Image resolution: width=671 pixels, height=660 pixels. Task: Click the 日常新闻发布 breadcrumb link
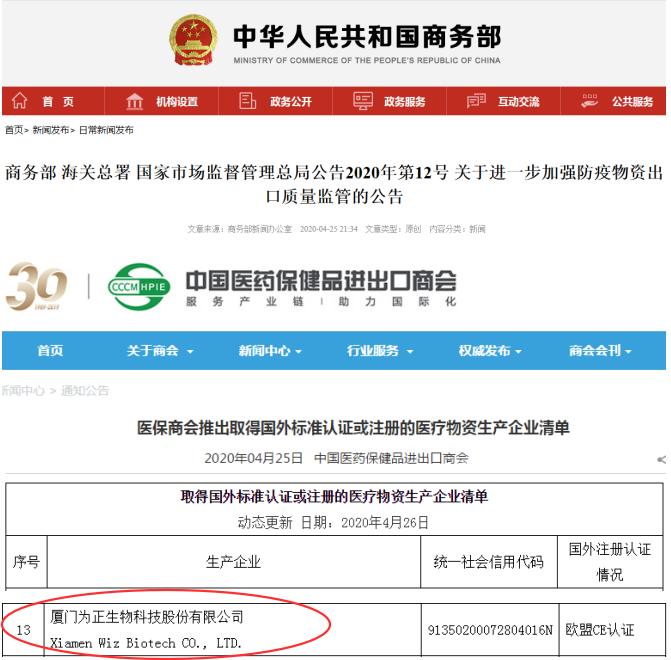click(x=106, y=130)
